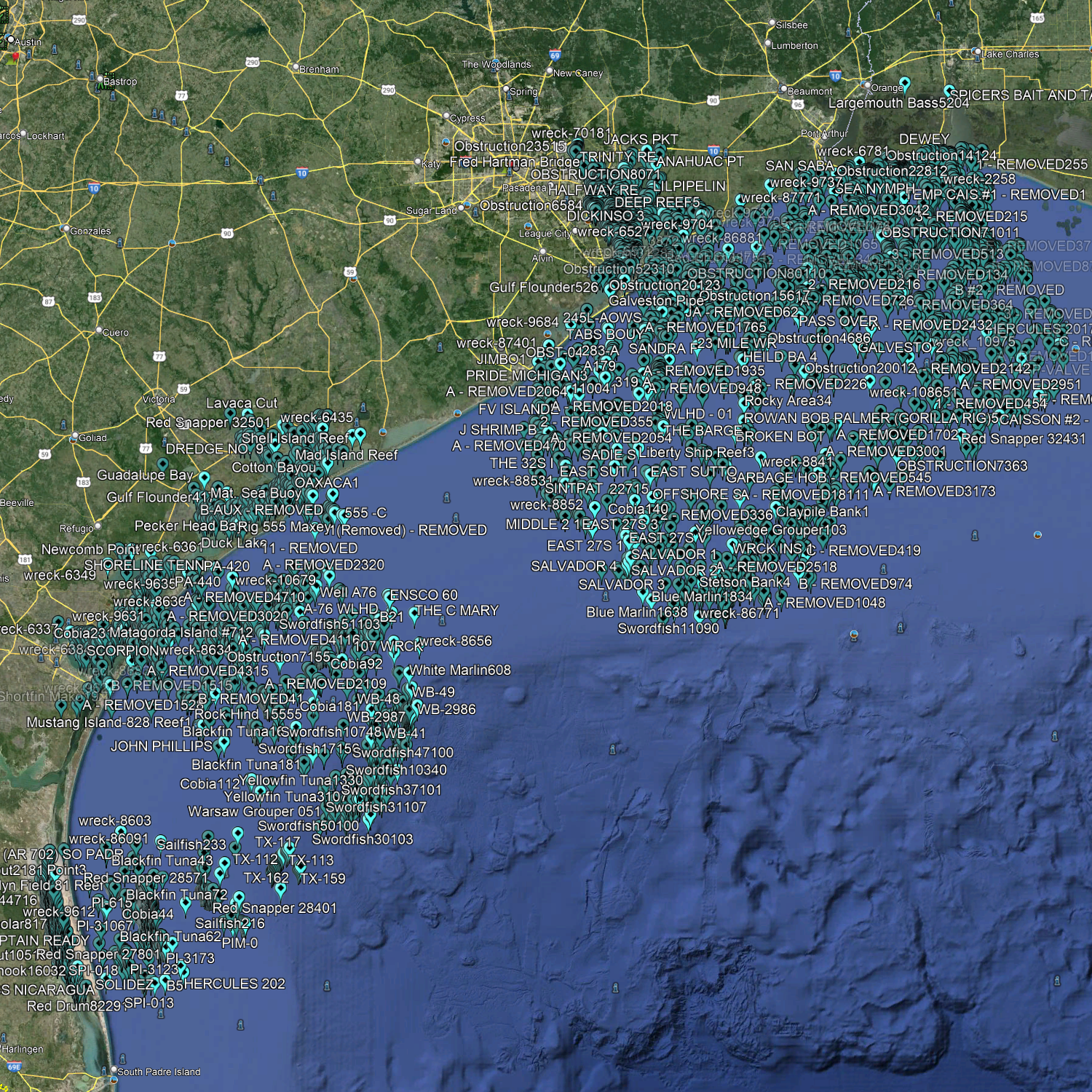Click the wreck-6349 label
This screenshot has width=1092, height=1092.
60,575
